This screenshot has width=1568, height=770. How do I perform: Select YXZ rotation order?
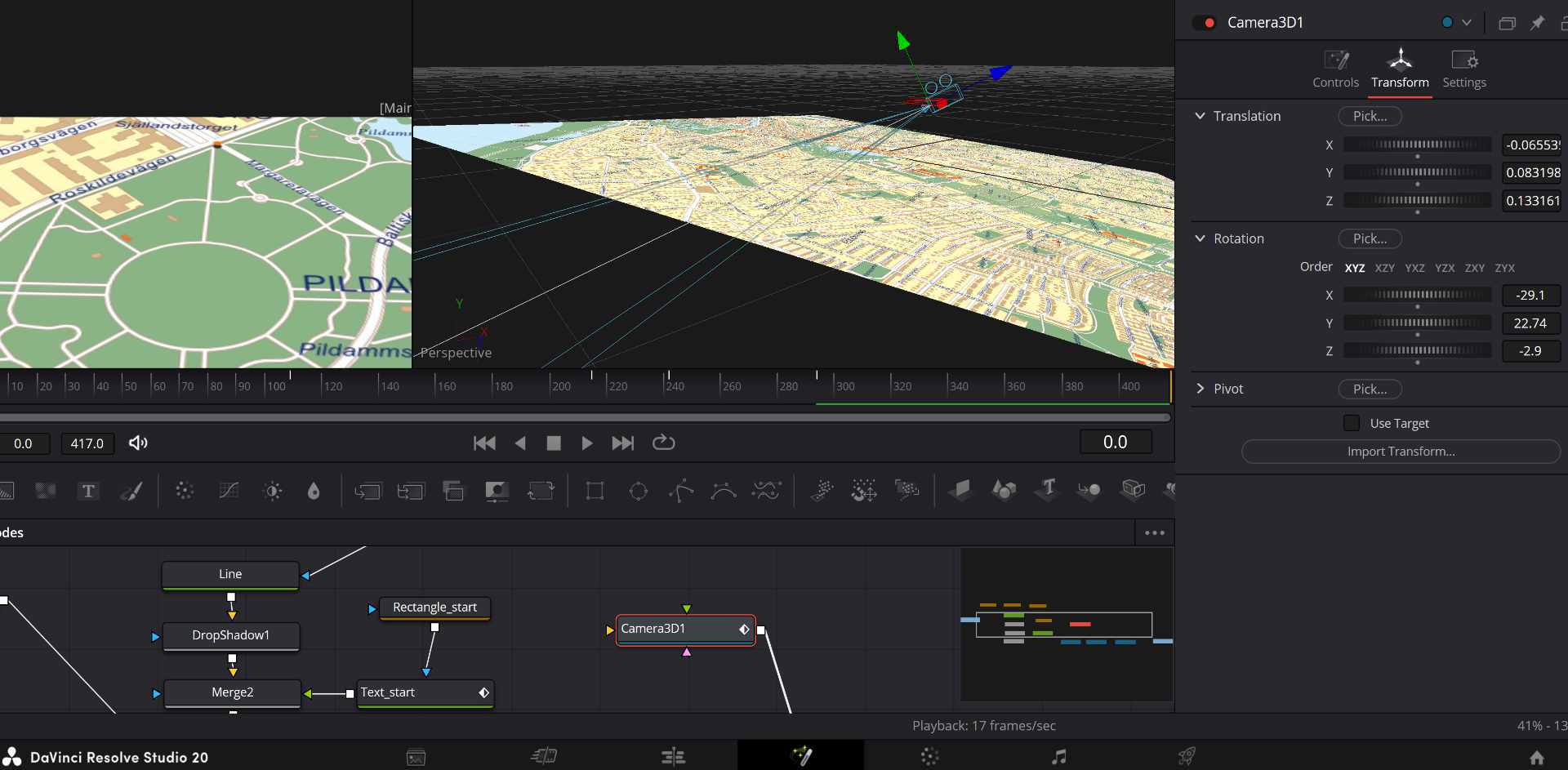tap(1414, 268)
